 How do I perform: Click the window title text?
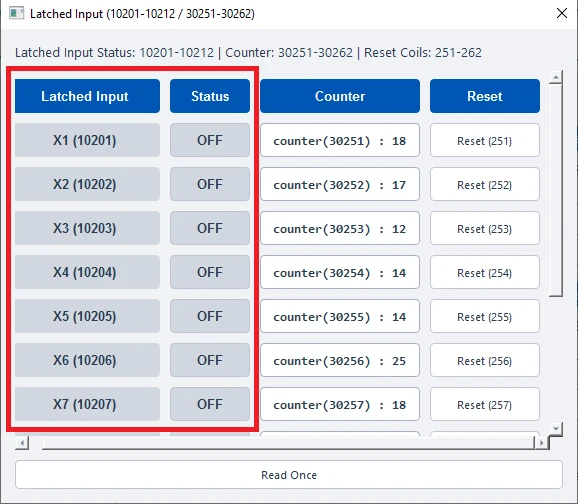142,14
